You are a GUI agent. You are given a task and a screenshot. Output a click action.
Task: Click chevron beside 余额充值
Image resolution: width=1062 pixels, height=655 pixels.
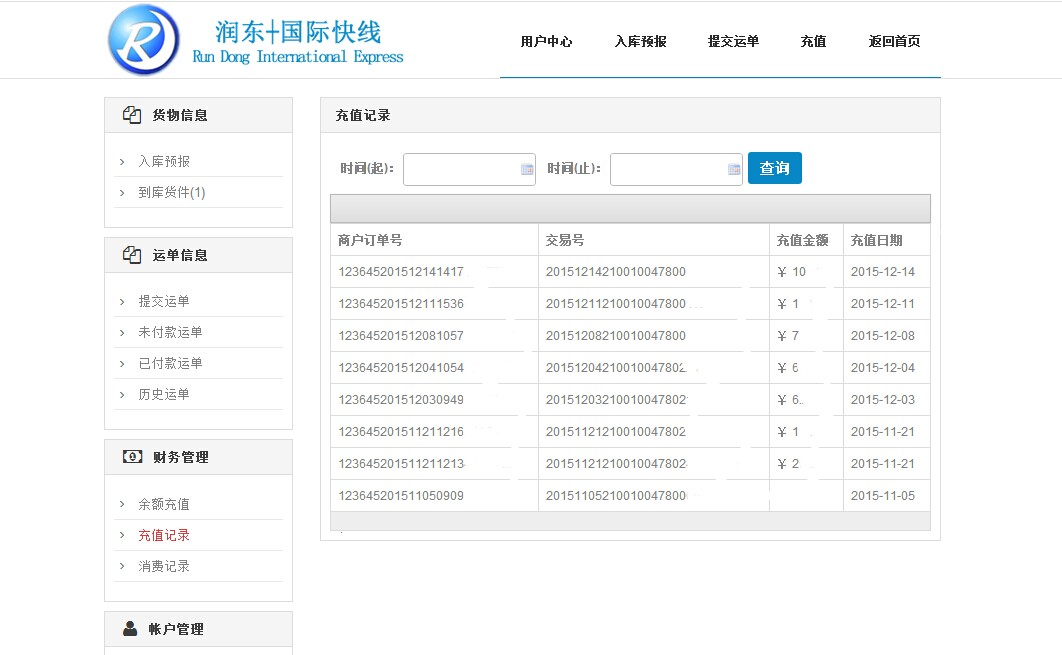coord(122,504)
